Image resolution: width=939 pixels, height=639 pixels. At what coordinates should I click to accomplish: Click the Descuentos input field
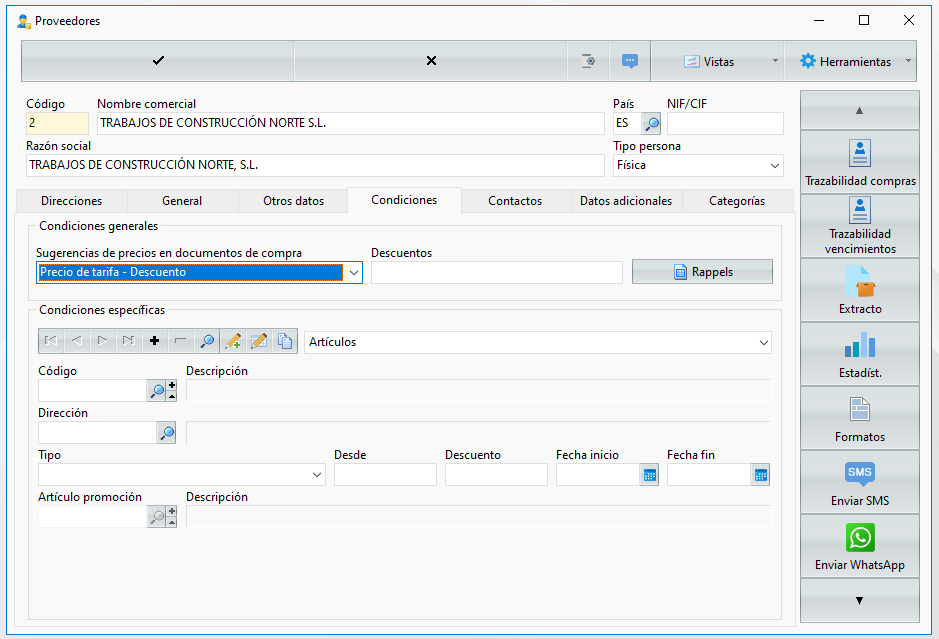496,272
